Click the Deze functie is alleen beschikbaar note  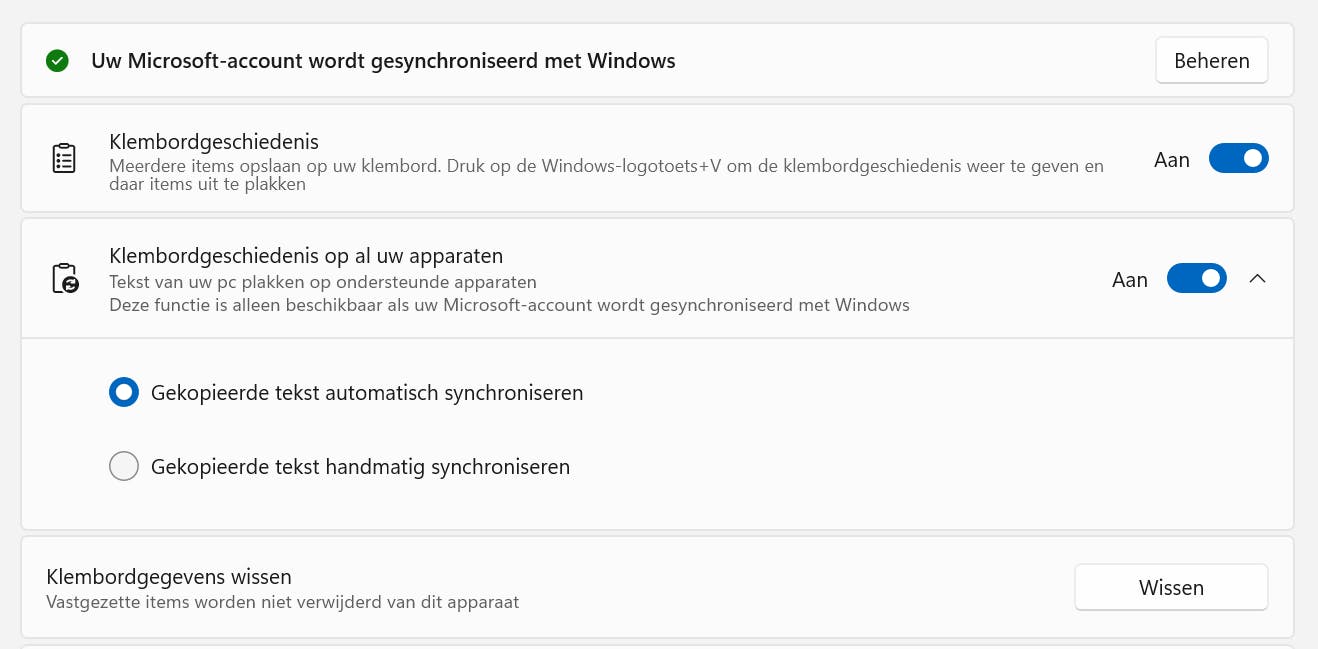[509, 304]
